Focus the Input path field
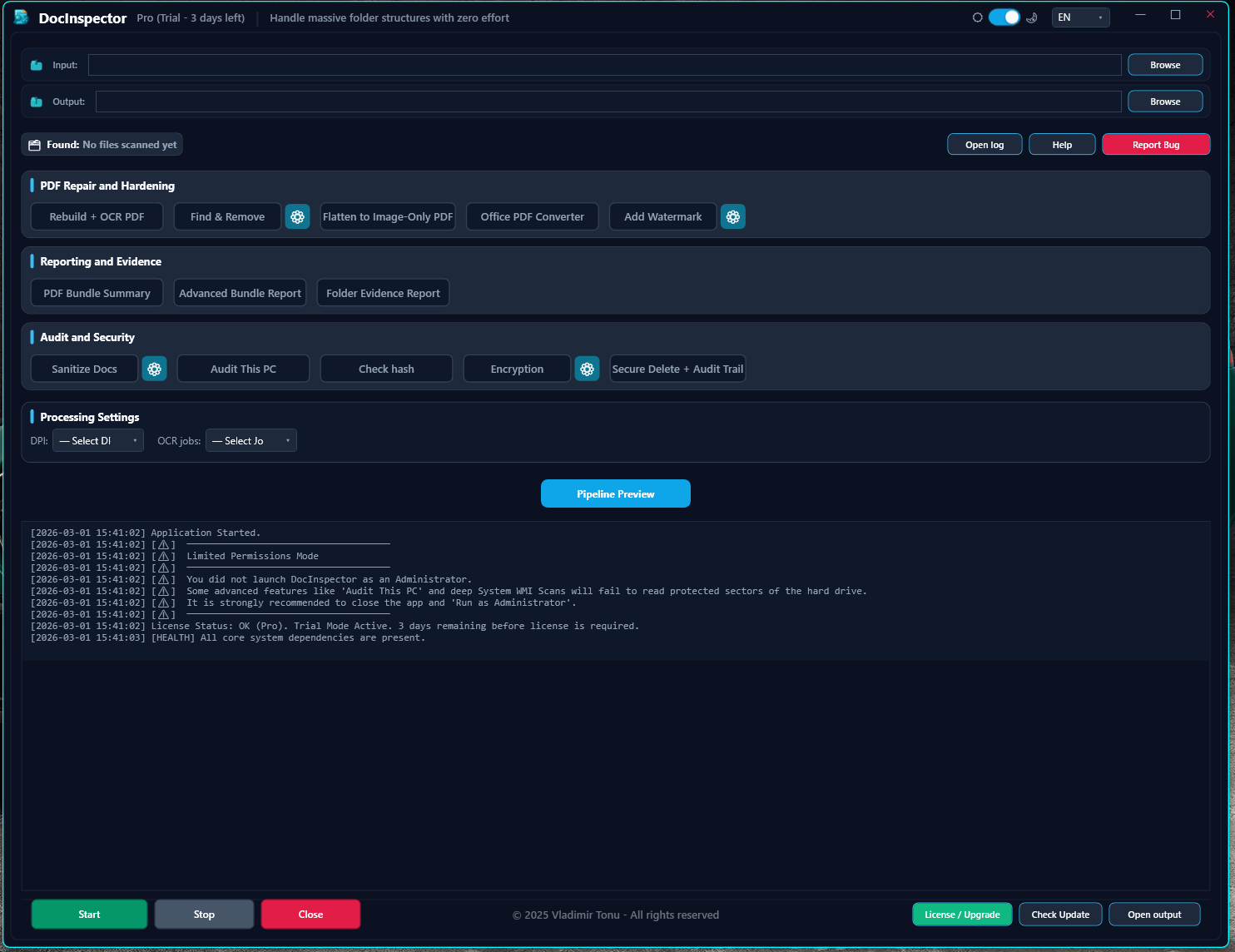 pos(605,65)
